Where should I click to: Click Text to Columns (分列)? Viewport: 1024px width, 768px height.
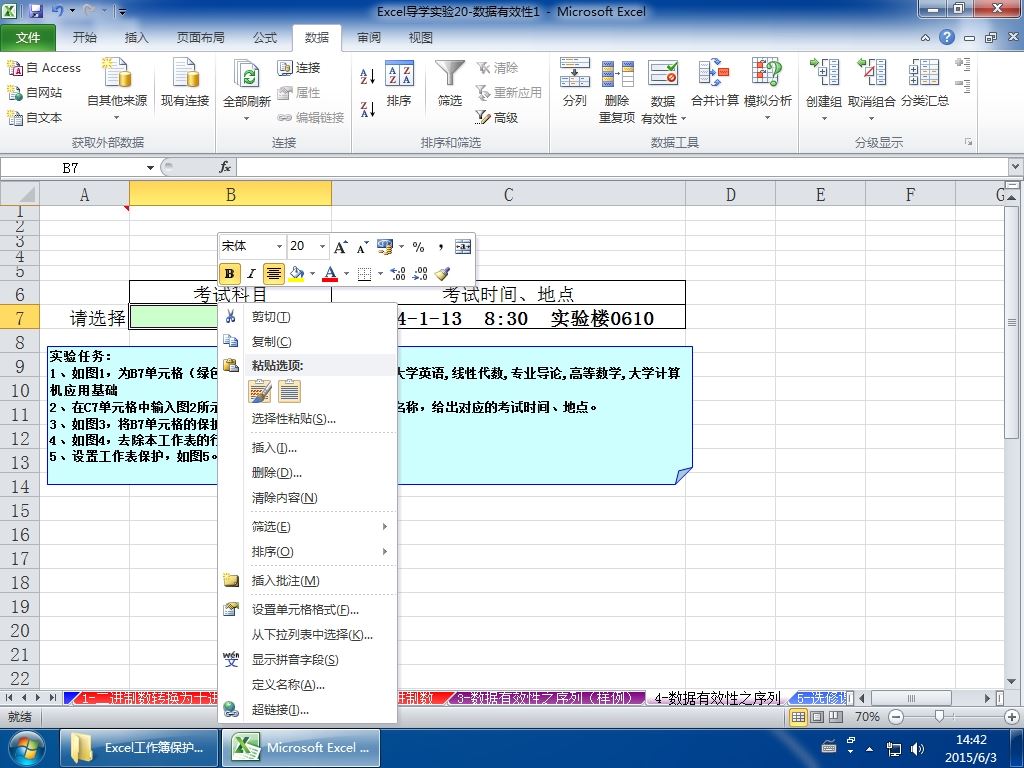[575, 83]
